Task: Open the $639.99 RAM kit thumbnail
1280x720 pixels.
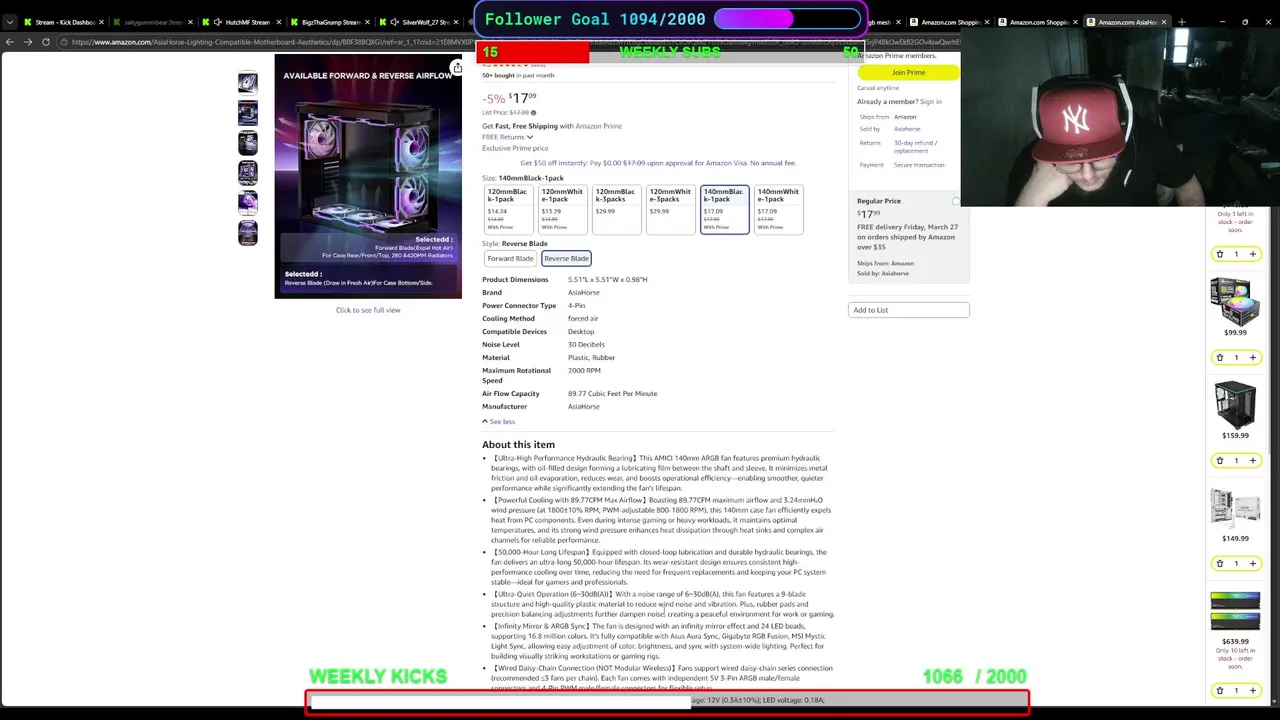Action: tap(1235, 613)
